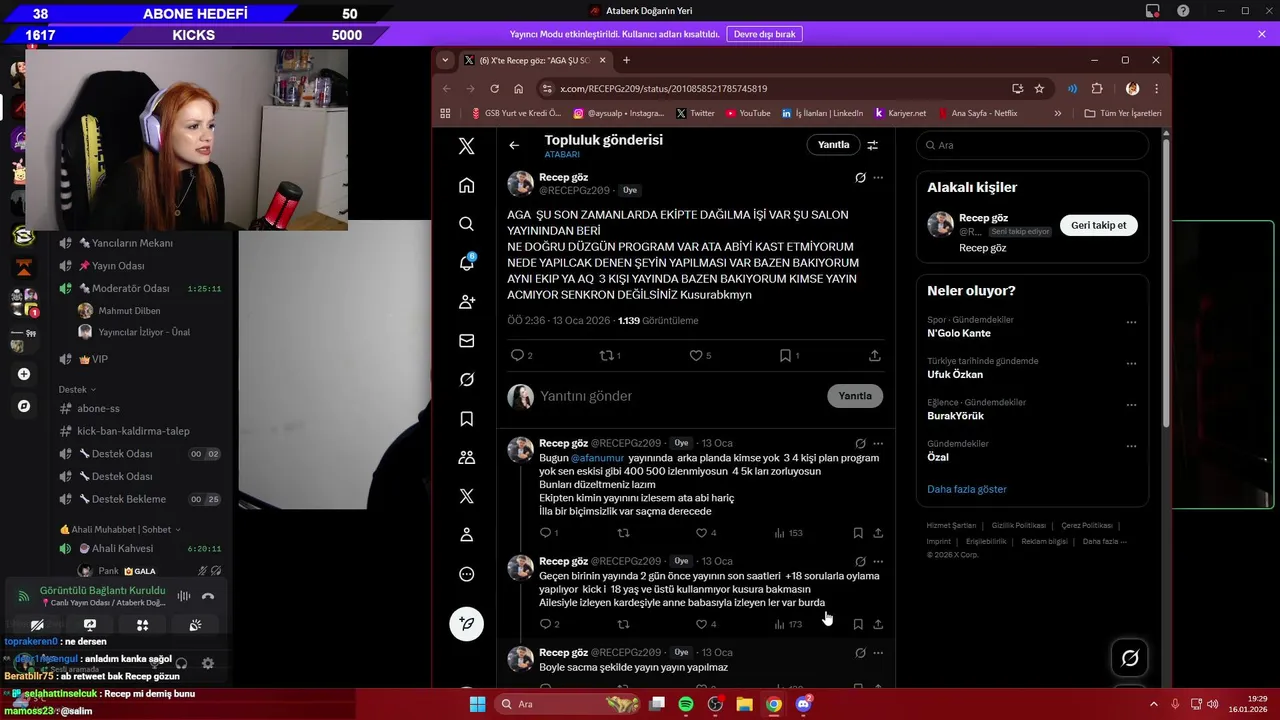The height and width of the screenshot is (720, 1280).
Task: Click the Yanıtını gönder reply field
Action: point(680,396)
